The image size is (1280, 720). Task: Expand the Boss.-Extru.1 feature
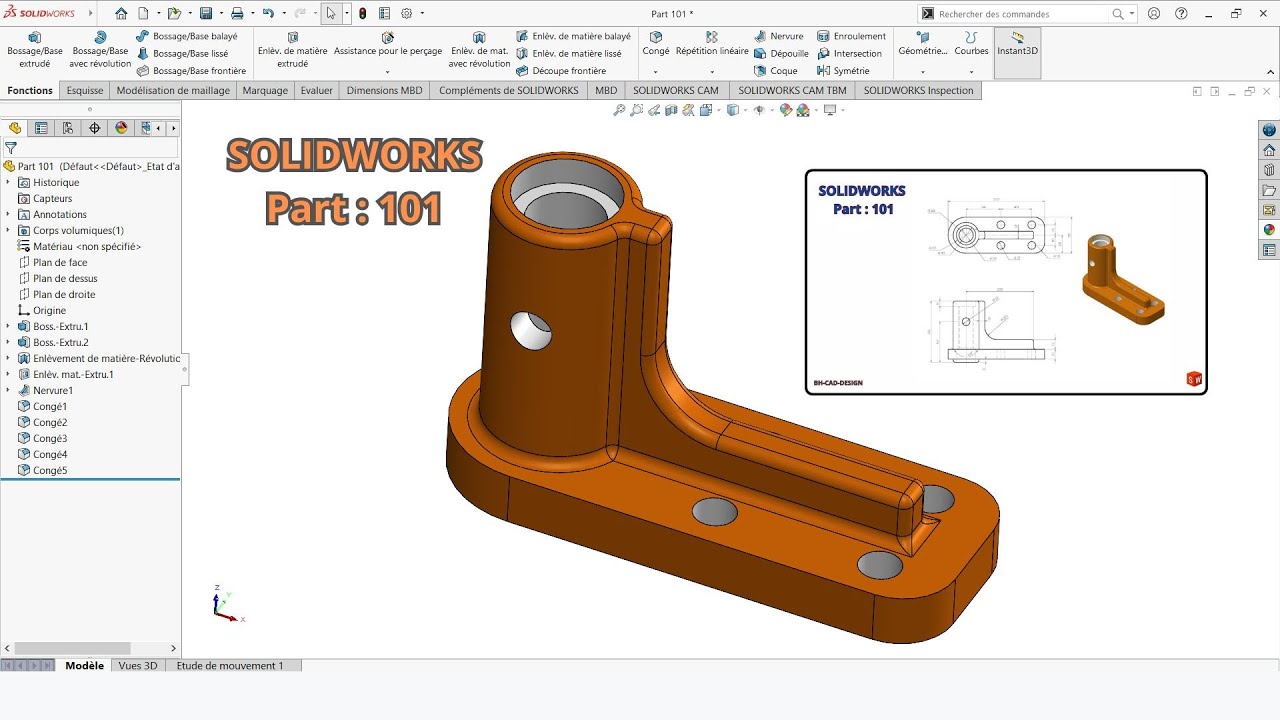pyautogui.click(x=8, y=326)
